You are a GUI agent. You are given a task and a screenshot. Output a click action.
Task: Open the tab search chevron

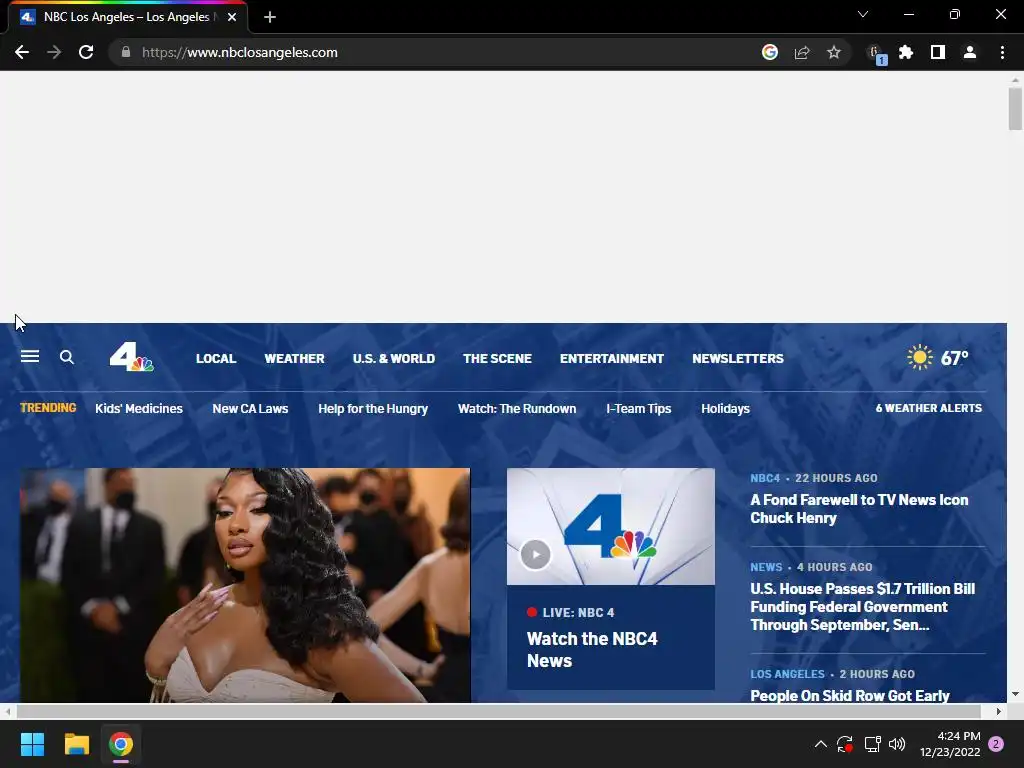tap(863, 14)
